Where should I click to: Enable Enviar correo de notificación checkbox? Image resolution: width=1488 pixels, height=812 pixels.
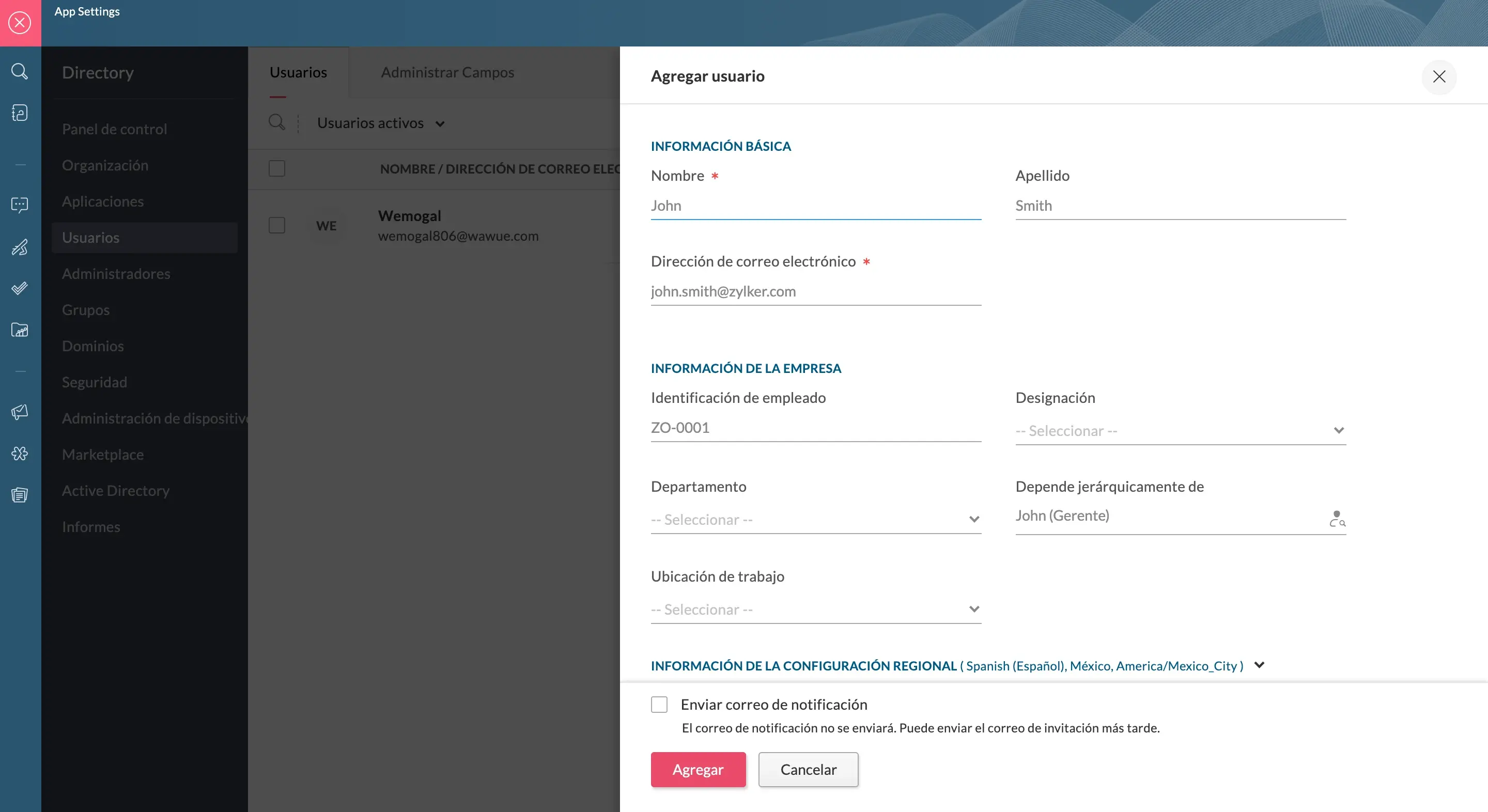[x=659, y=704]
